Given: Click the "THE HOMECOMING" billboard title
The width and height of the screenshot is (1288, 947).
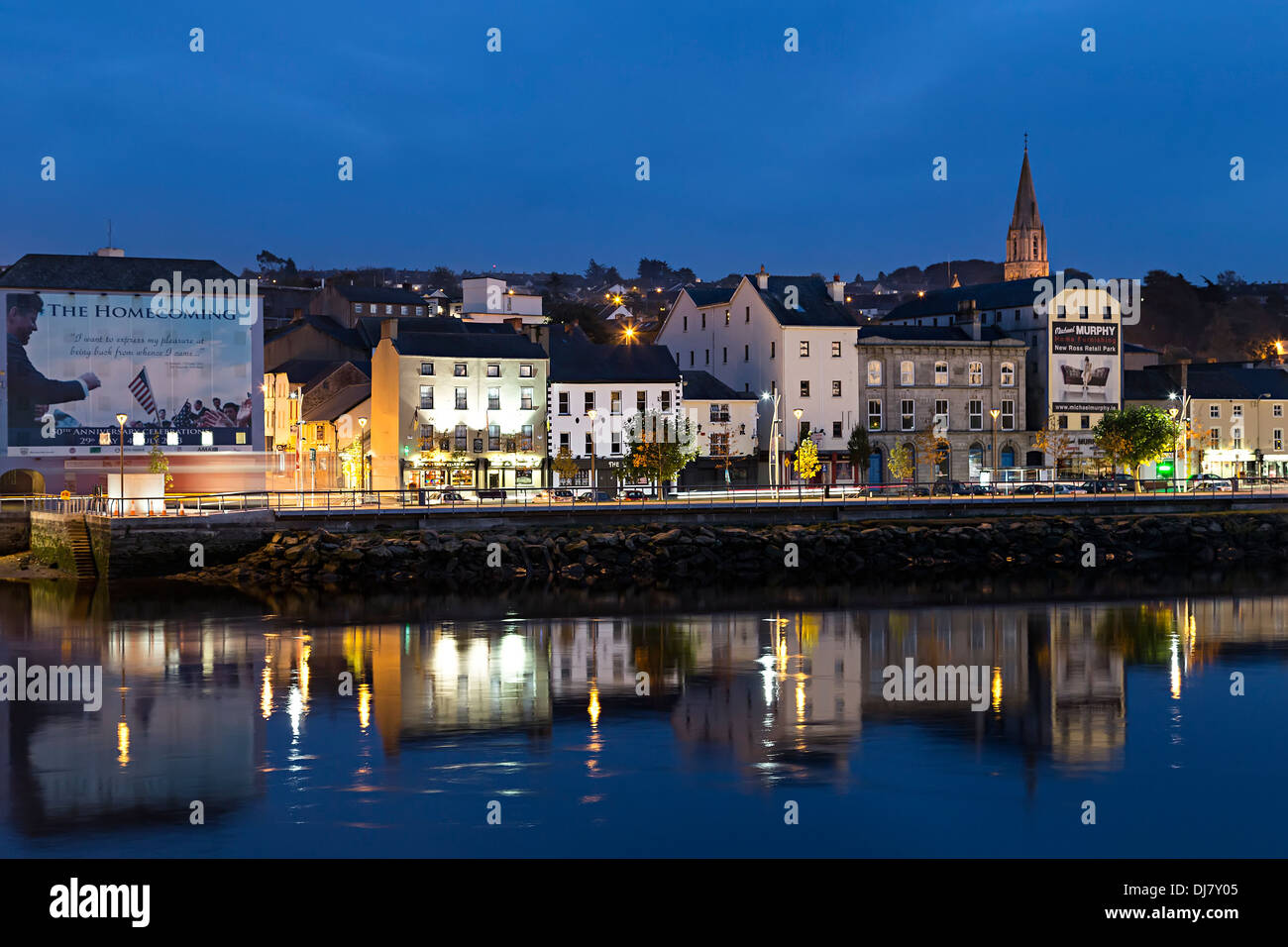Looking at the screenshot, I should click(x=143, y=311).
